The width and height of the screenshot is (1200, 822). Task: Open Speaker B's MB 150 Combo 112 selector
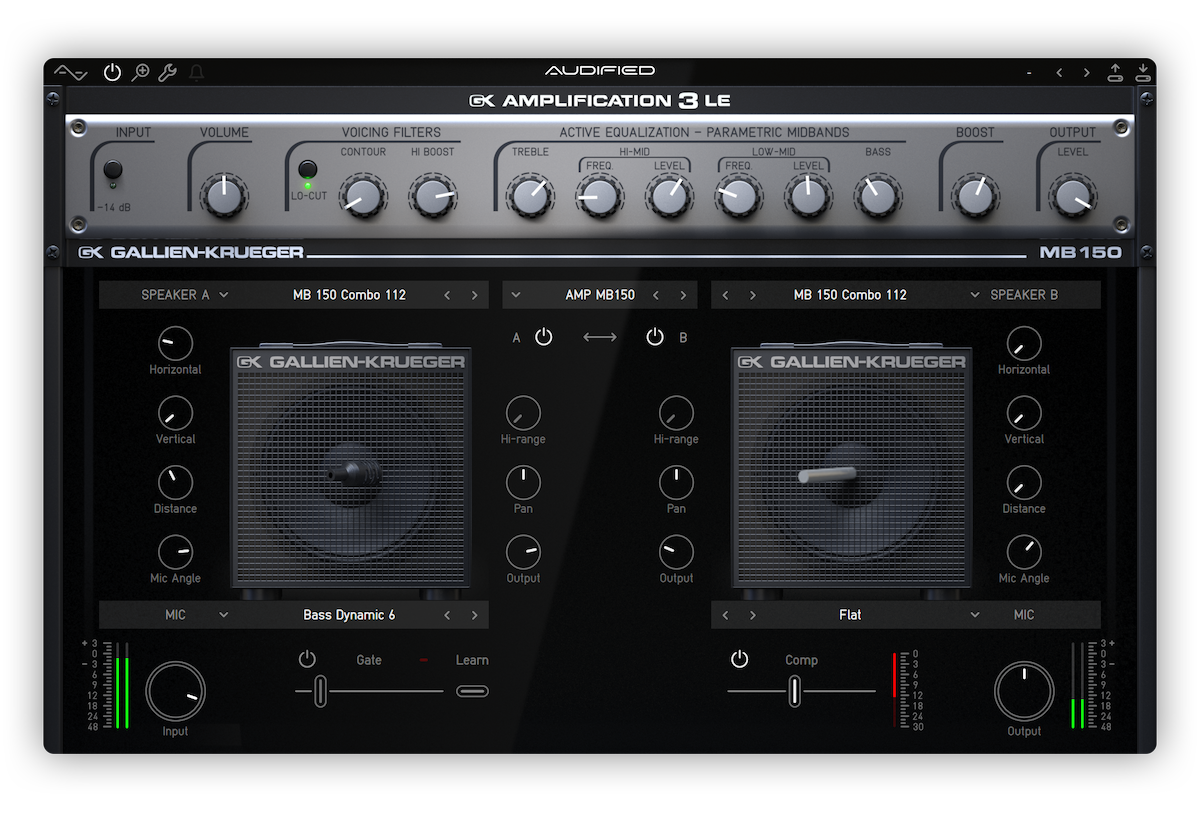point(850,295)
